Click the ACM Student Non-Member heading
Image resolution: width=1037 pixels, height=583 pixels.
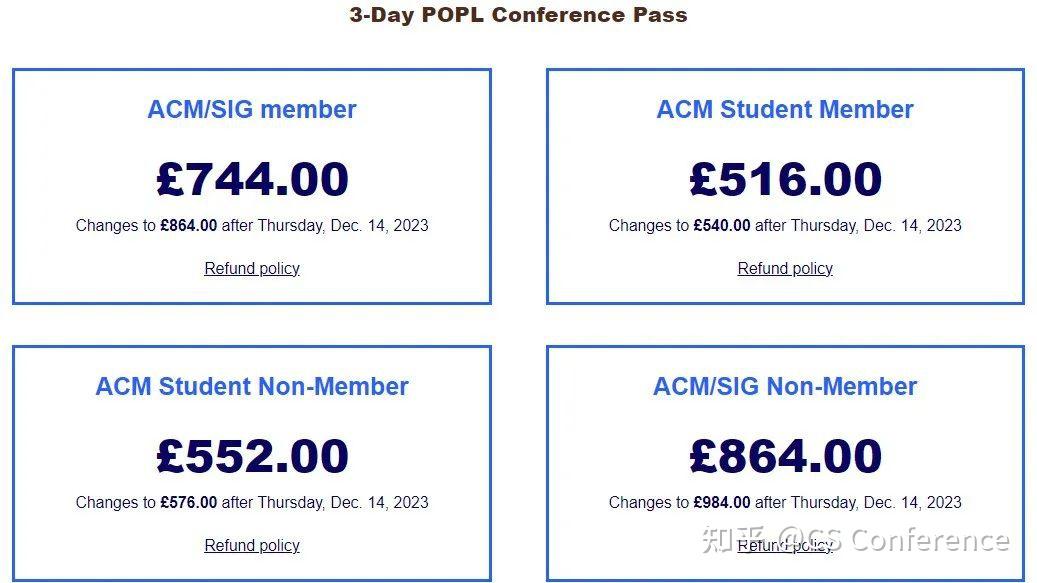click(x=251, y=387)
